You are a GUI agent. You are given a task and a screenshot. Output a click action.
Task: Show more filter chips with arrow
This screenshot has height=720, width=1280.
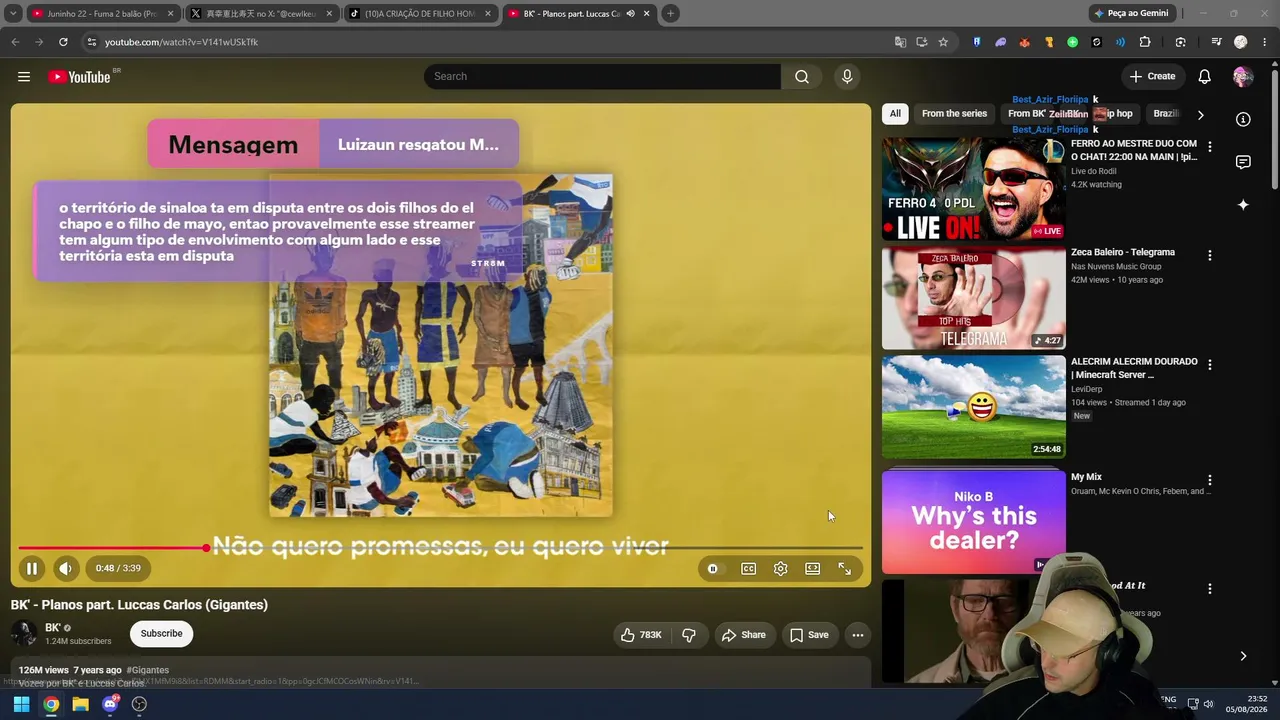point(1201,115)
